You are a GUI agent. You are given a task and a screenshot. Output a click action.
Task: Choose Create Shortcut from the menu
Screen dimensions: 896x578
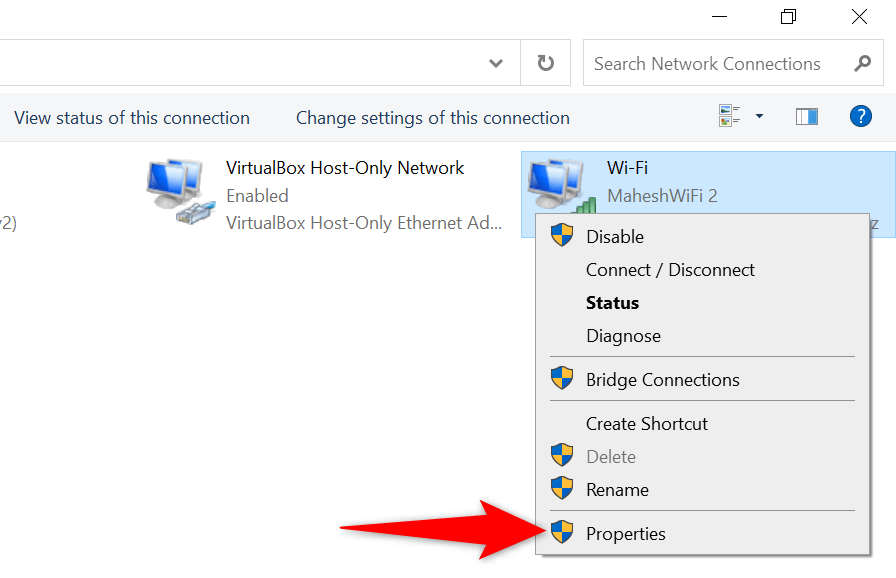pyautogui.click(x=646, y=424)
